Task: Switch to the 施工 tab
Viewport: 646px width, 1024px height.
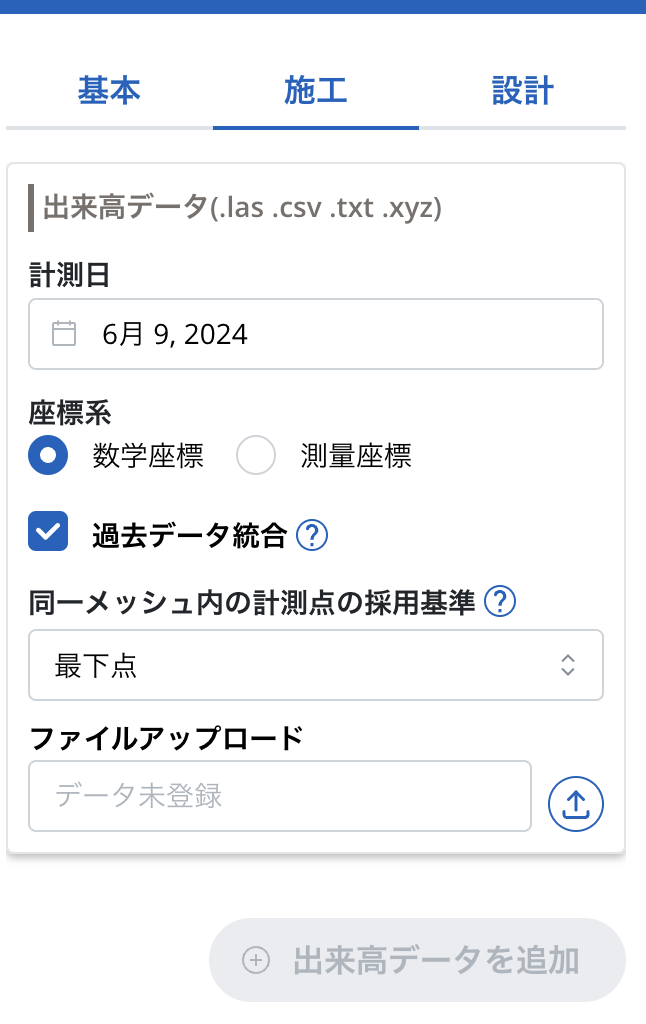Action: tap(316, 91)
